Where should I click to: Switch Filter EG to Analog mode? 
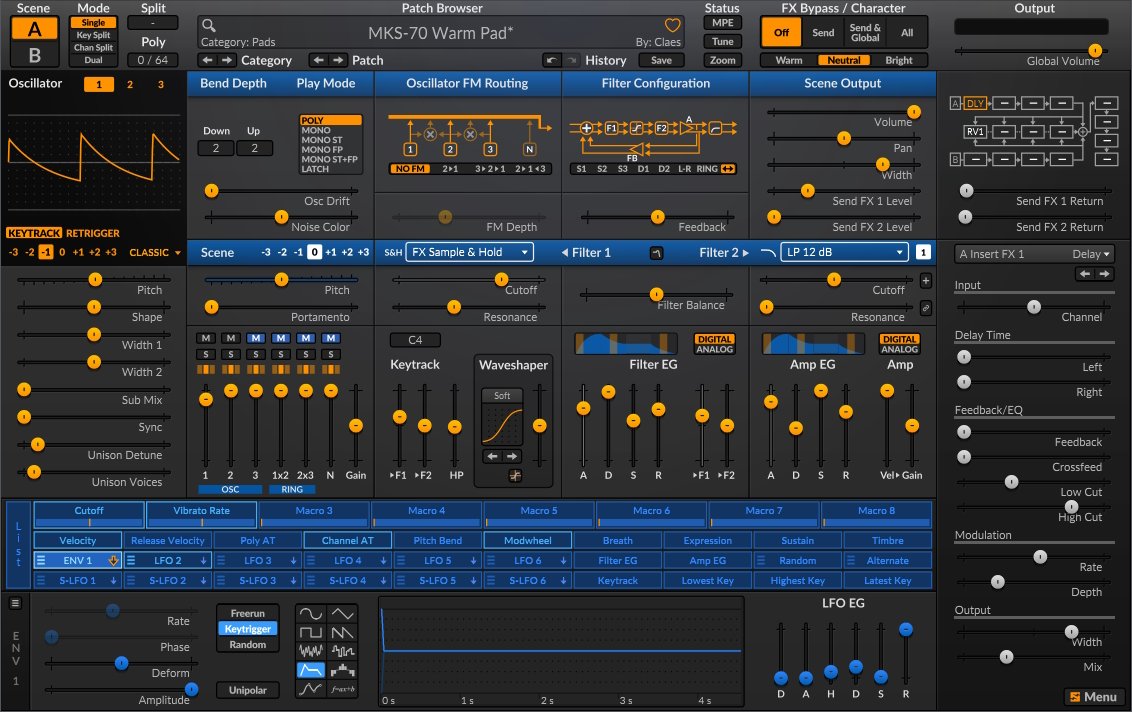[x=714, y=349]
